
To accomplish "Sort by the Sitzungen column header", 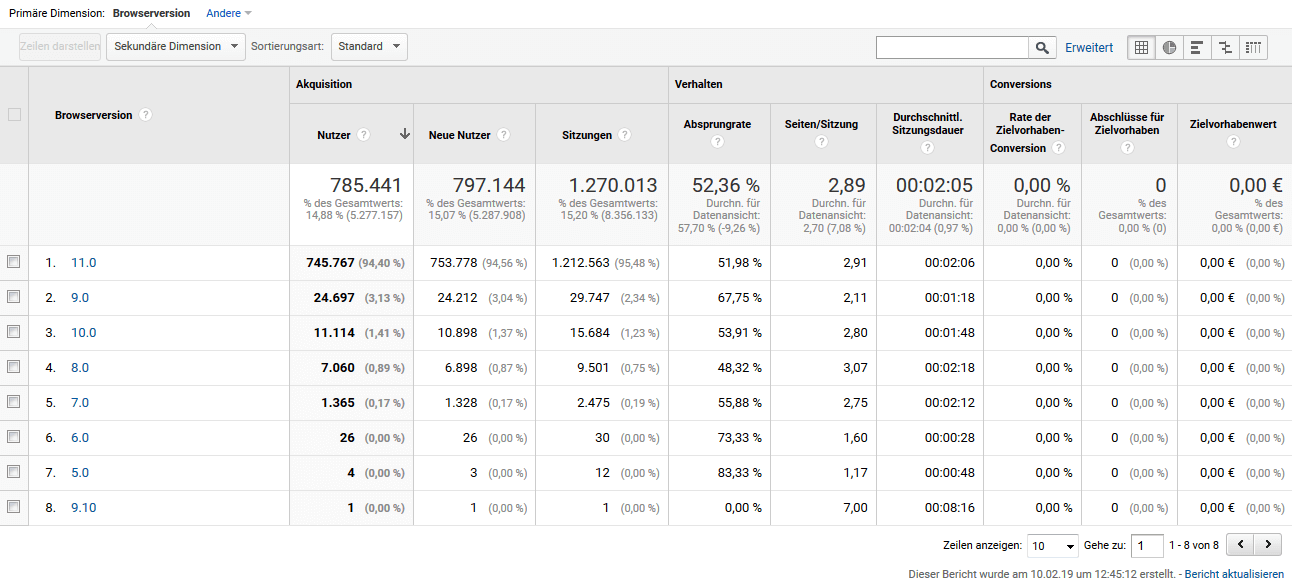I will coord(587,135).
